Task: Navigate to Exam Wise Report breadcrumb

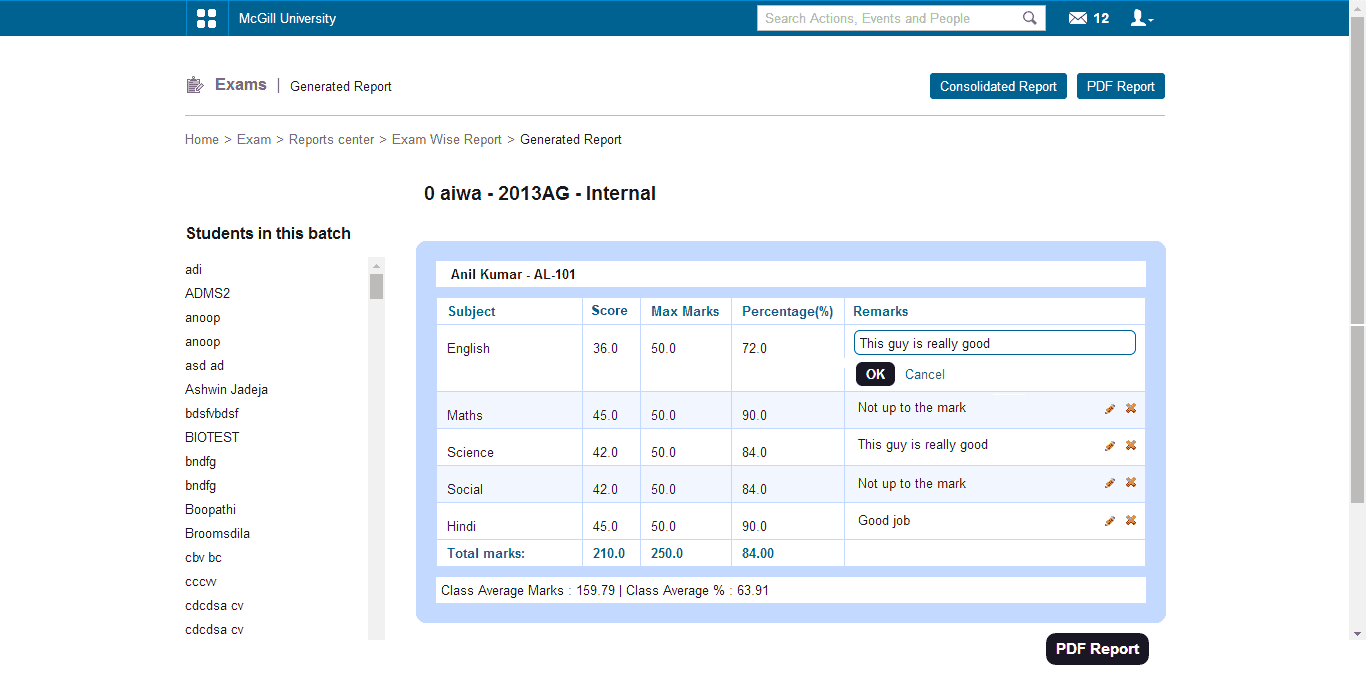Action: coord(446,140)
